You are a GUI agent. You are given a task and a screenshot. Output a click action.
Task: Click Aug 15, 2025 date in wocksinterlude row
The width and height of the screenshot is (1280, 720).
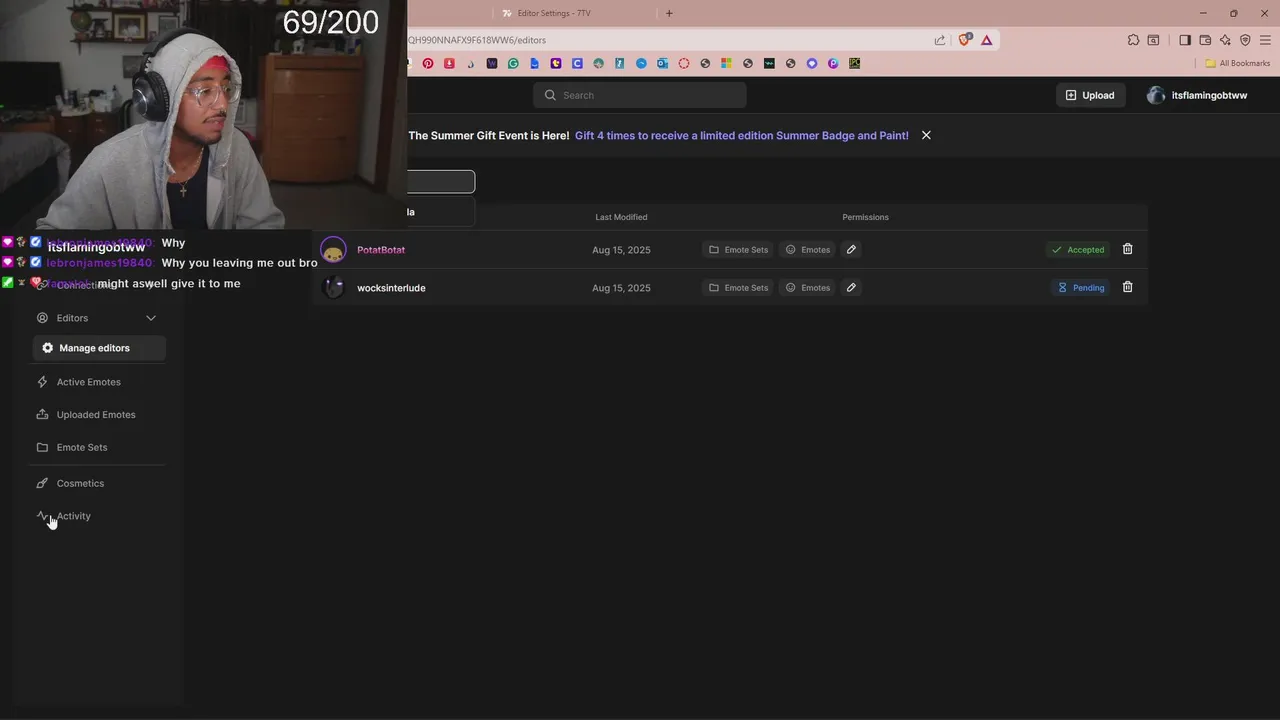[x=621, y=288]
